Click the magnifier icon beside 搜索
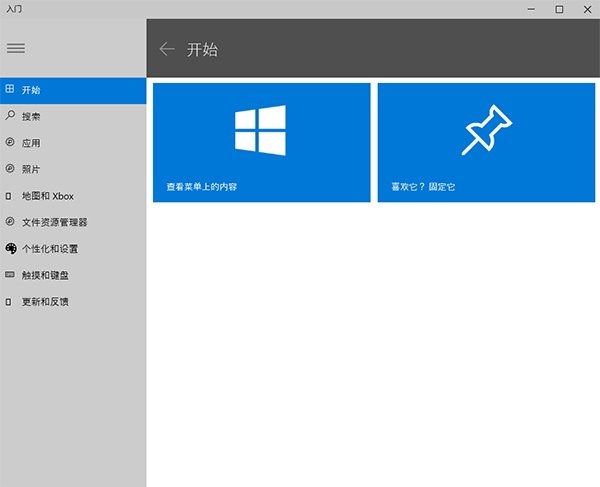Screen dimensions: 600x487 pos(10,116)
